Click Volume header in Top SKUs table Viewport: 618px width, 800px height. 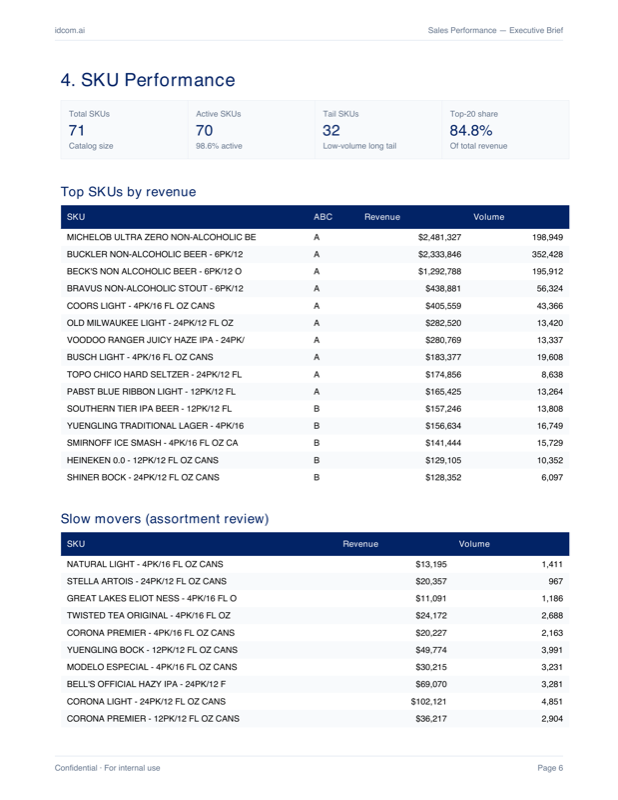tap(488, 217)
